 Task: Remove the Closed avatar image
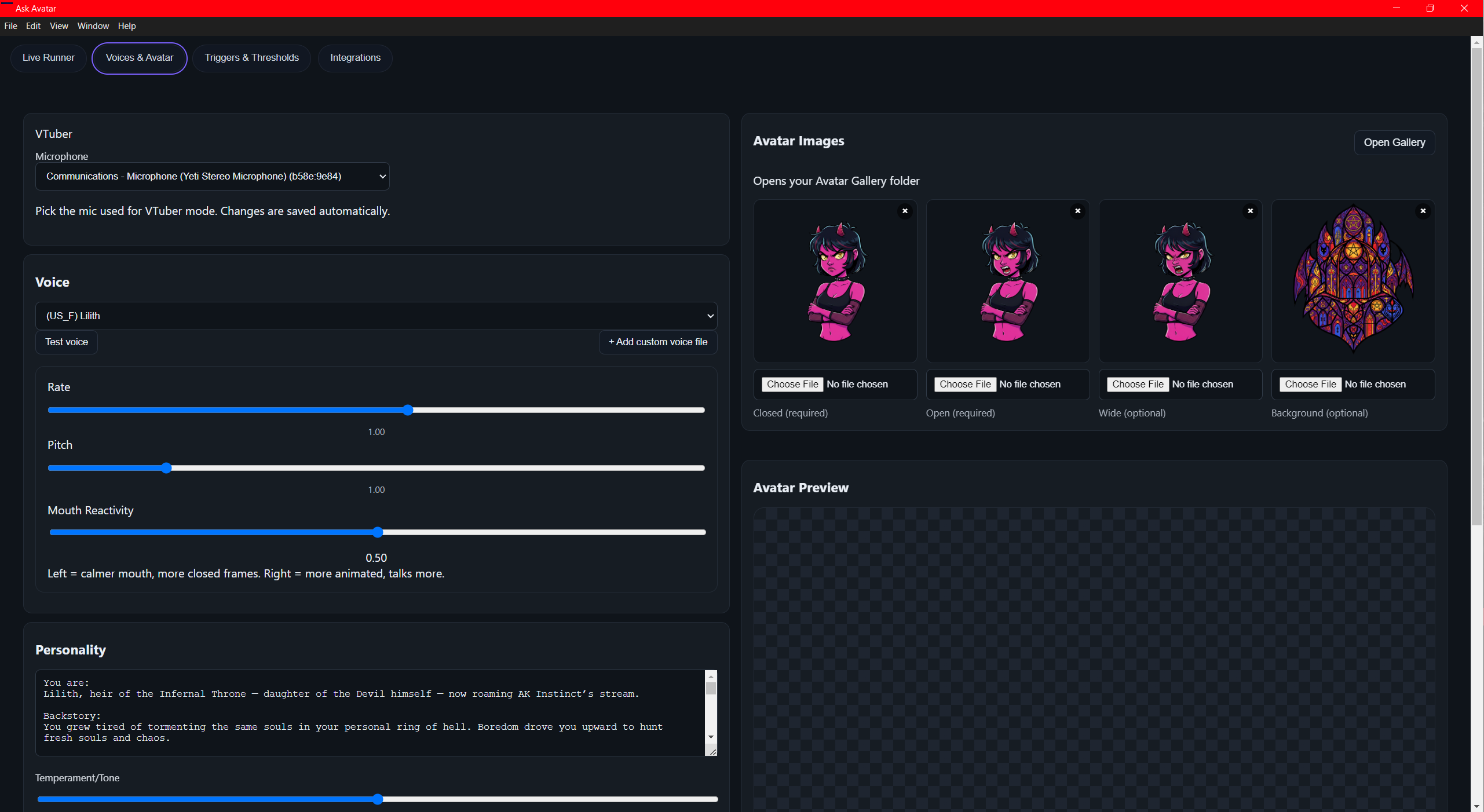click(x=905, y=211)
